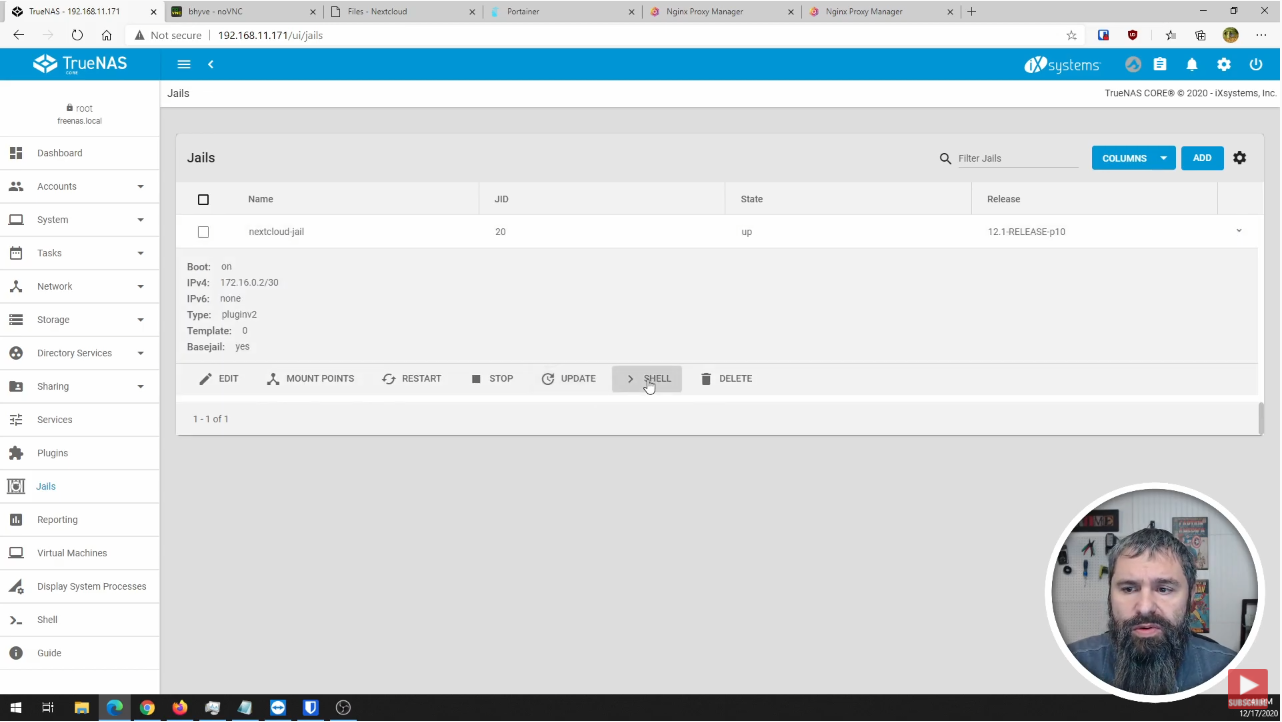Expand the Directory Services sidebar menu
This screenshot has width=1282, height=722.
coord(80,353)
